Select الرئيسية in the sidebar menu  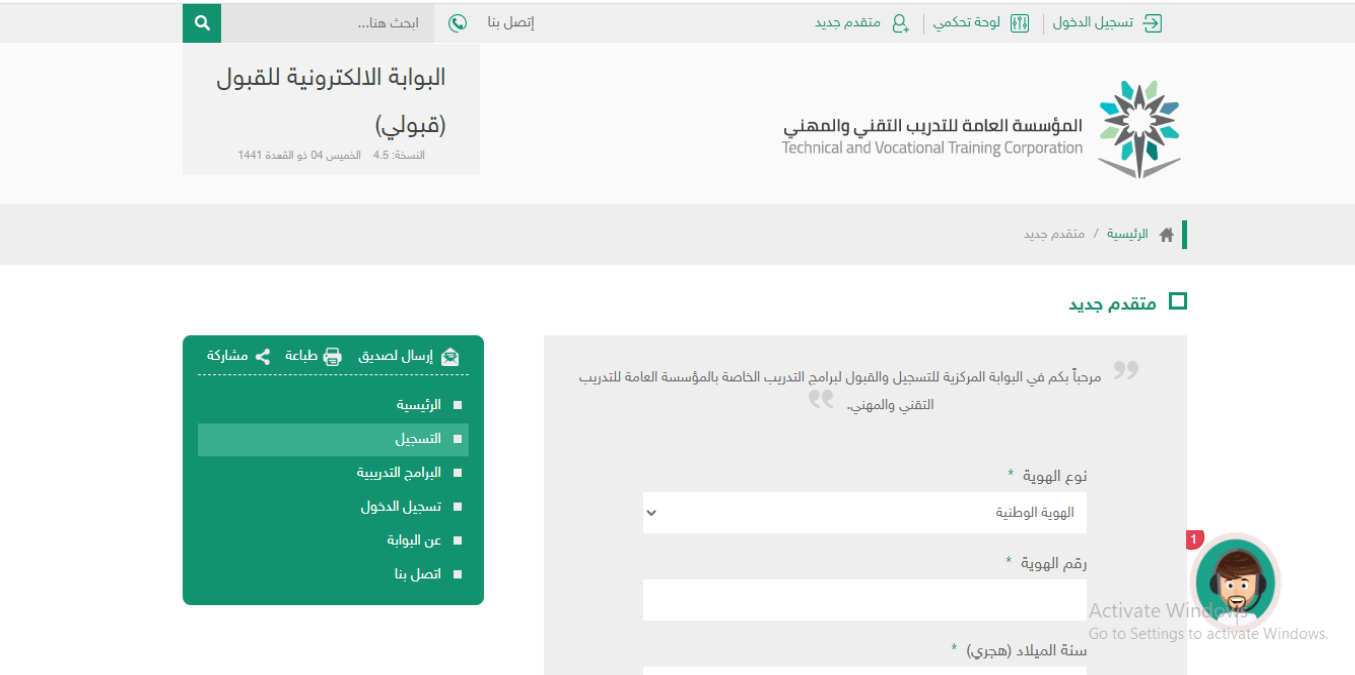click(x=419, y=405)
